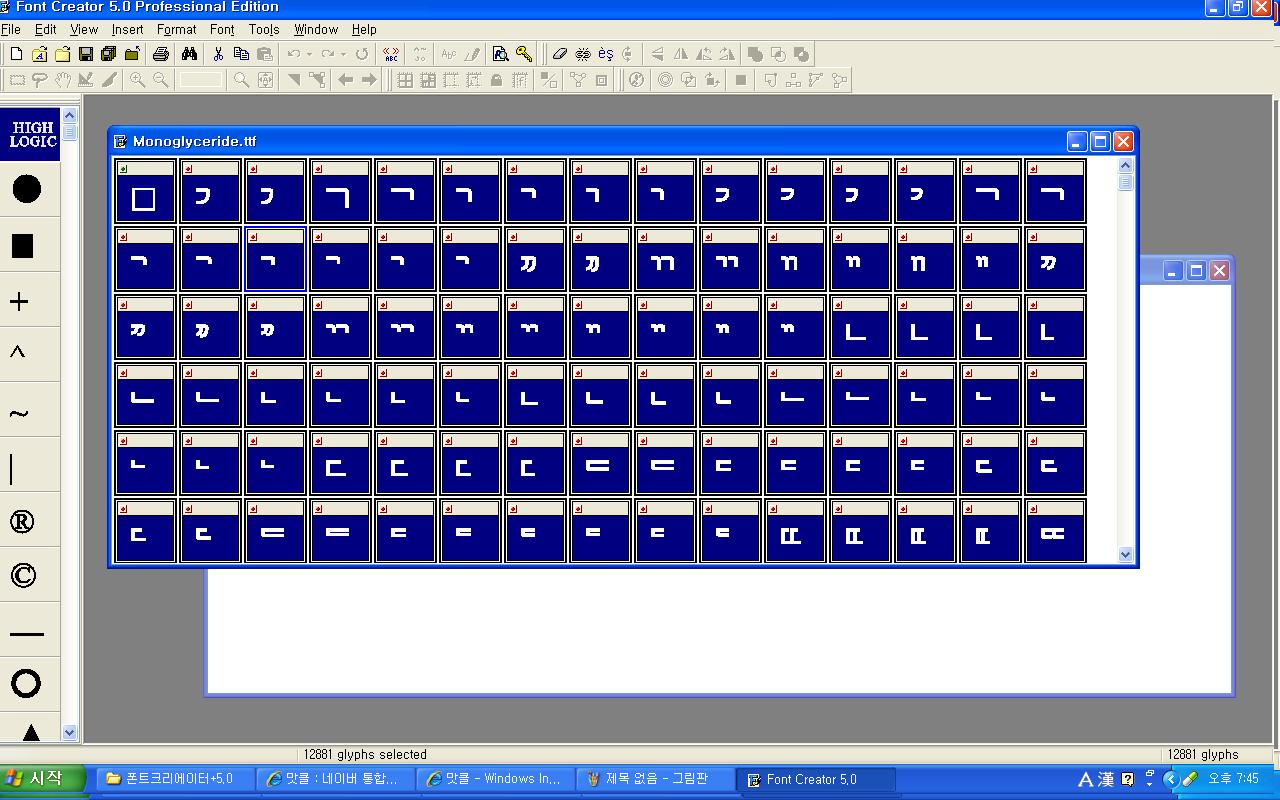Click the zoom level combo box
The height and width of the screenshot is (800, 1280).
pos(201,80)
